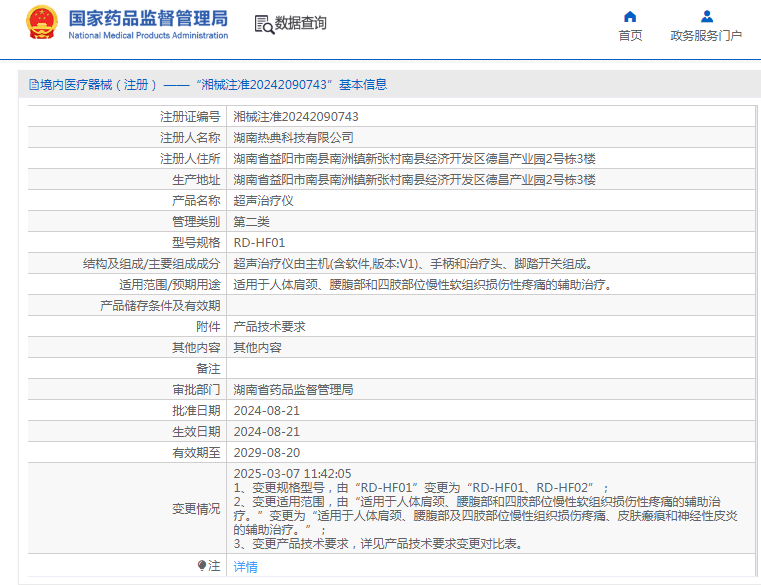Select registration number 湘械注准20242090743 cell
This screenshot has width=761, height=585.
pyautogui.click(x=296, y=117)
